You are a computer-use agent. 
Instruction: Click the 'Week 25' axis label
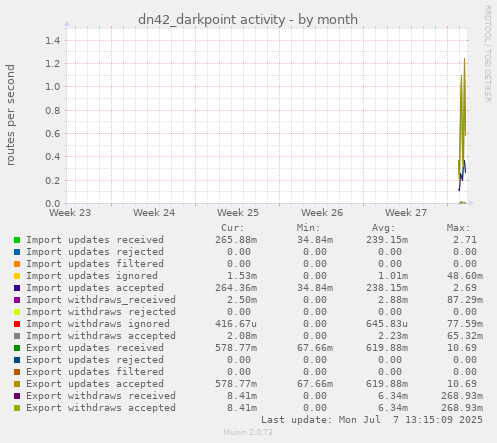pyautogui.click(x=238, y=213)
